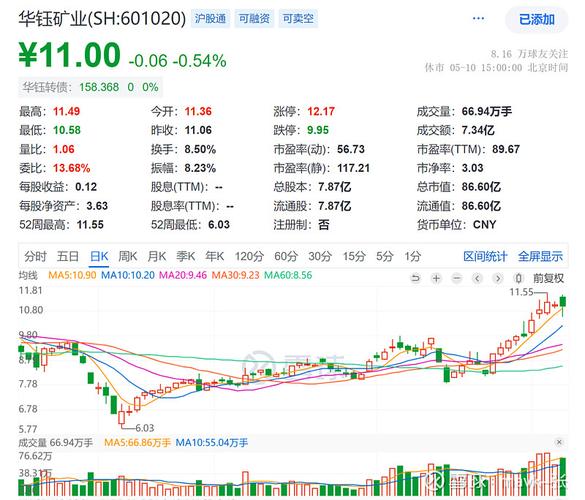This screenshot has width=585, height=500.
Task: Open the 前复权 adjustment dropdown
Action: pyautogui.click(x=548, y=278)
